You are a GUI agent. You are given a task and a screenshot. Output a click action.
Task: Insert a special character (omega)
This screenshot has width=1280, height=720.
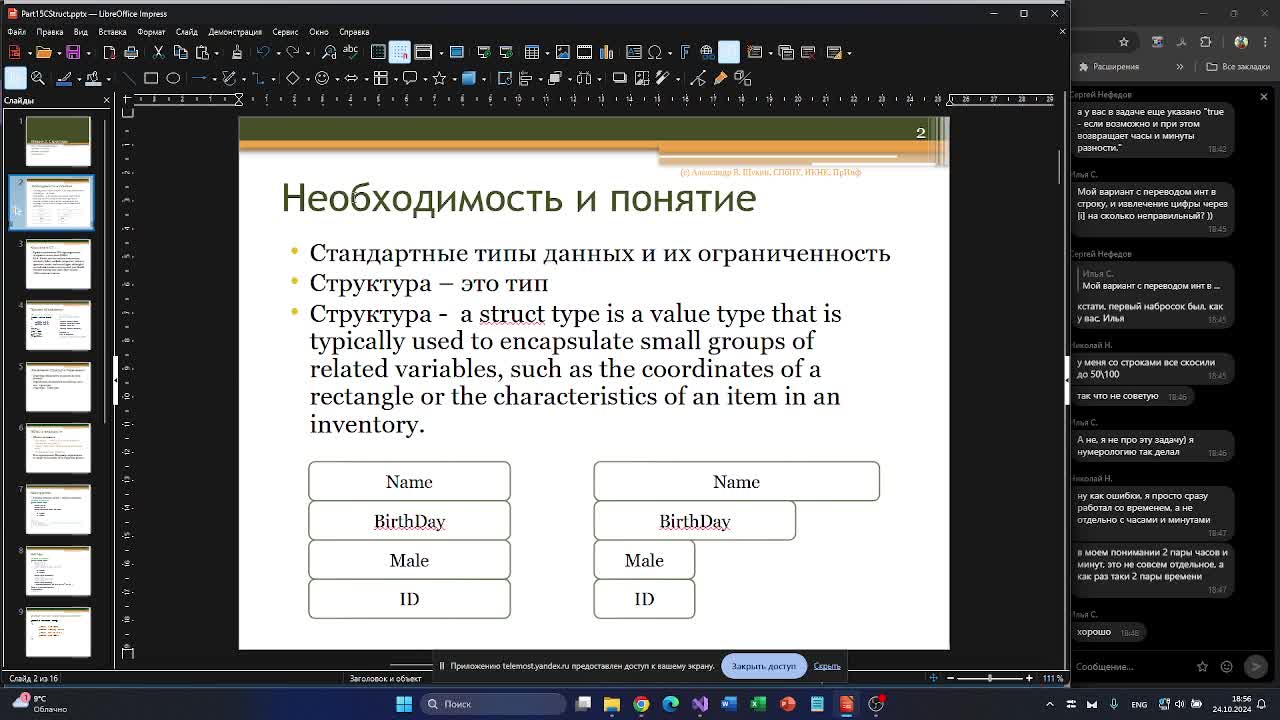(654, 52)
